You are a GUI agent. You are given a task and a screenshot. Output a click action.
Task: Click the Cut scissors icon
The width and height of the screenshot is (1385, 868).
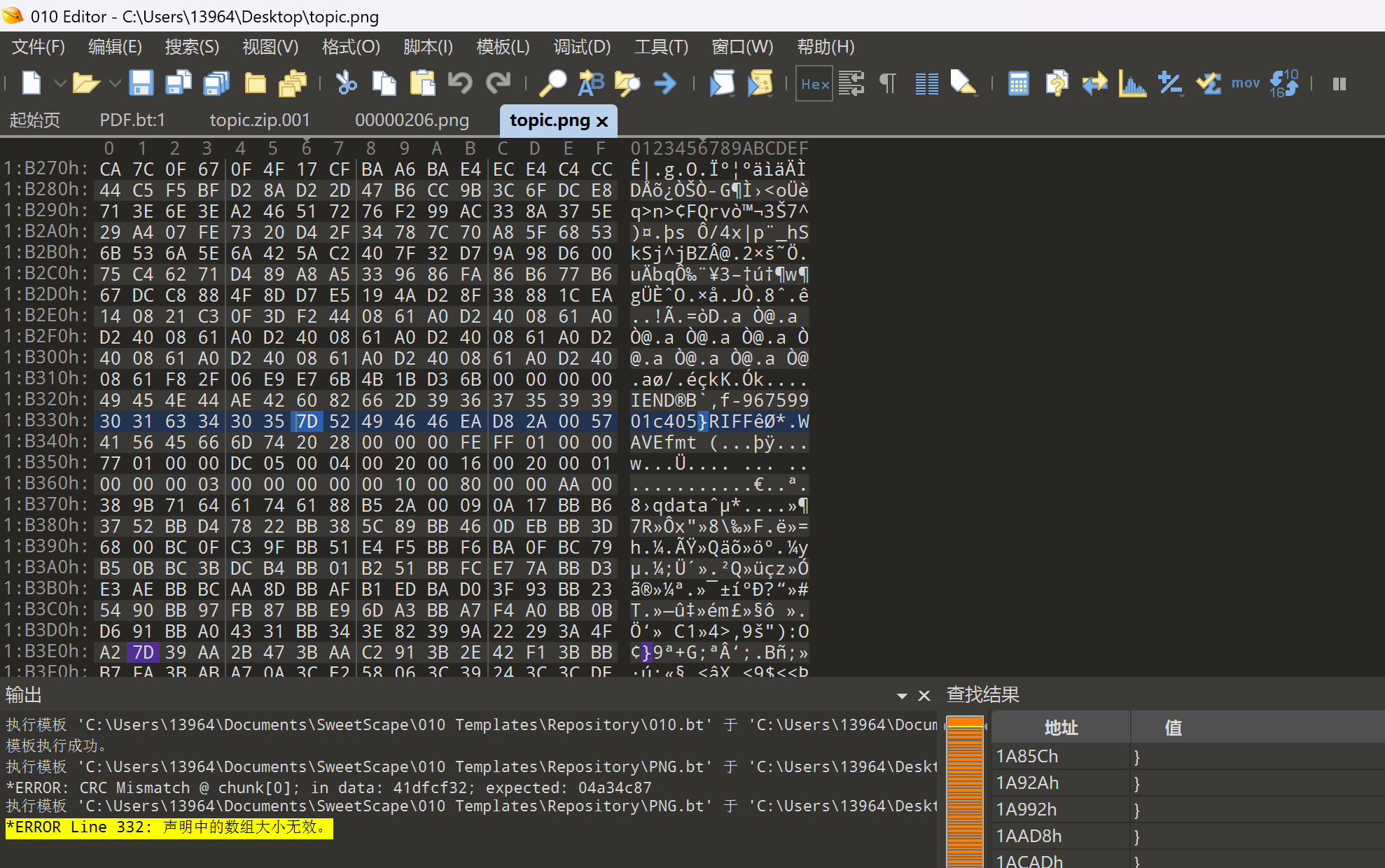click(x=346, y=83)
